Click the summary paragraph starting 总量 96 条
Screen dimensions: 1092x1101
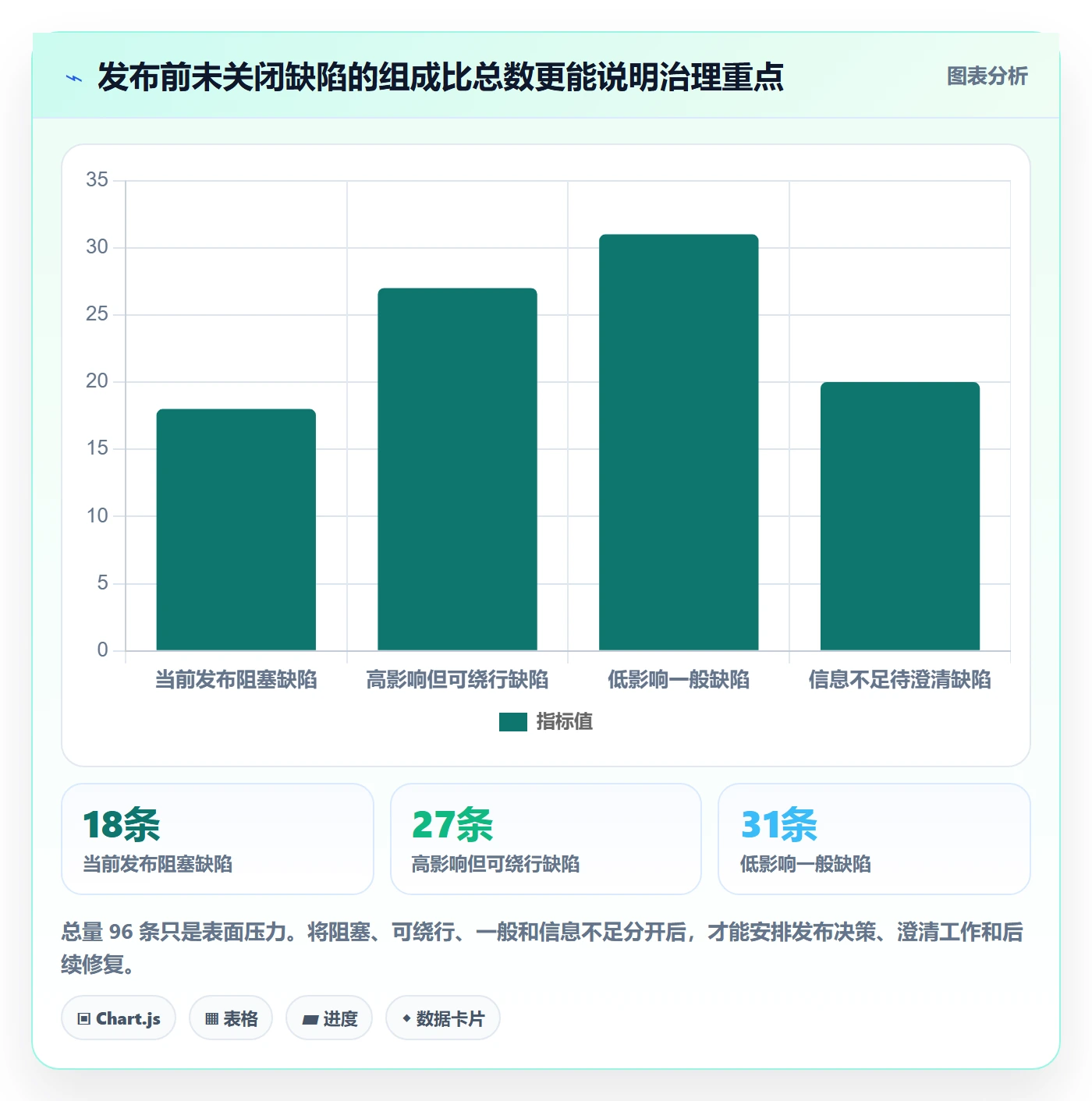(x=543, y=948)
